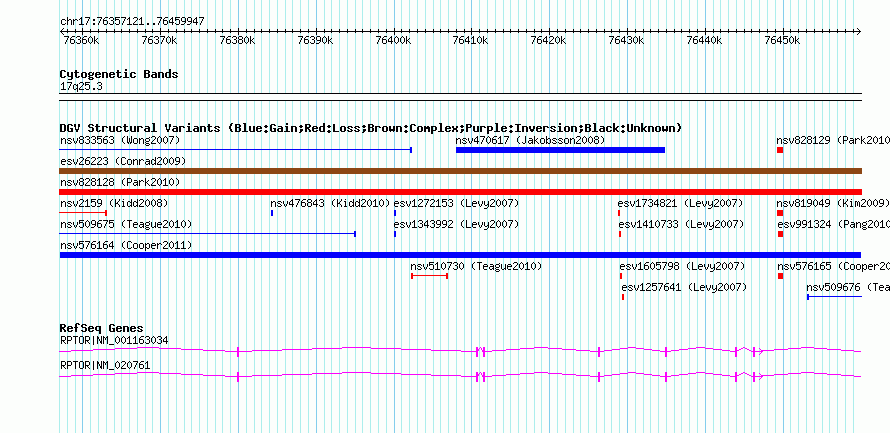
Task: Open nsv828128 (Park2010) label
Action: (x=120, y=182)
